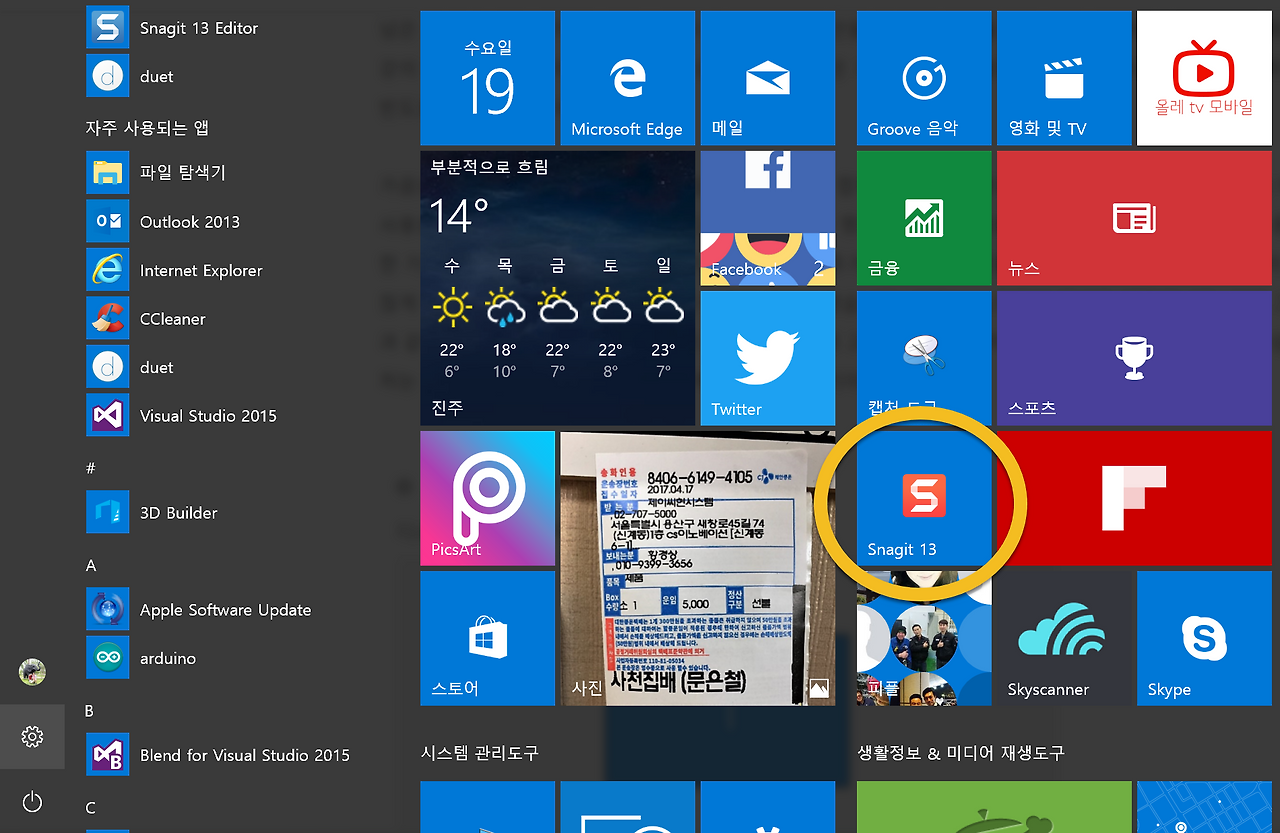Launch Outlook 2013 from the app list

(x=164, y=221)
